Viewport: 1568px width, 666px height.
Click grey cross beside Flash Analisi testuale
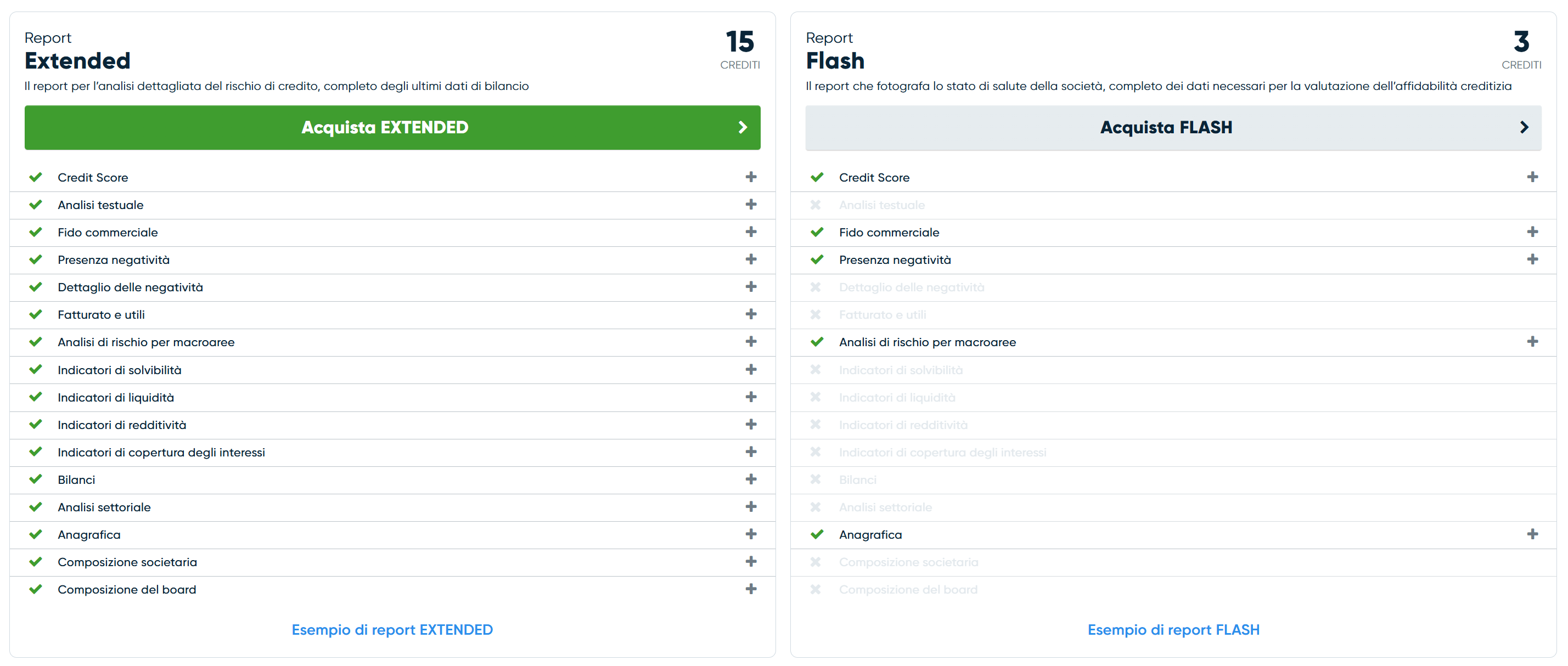point(816,205)
